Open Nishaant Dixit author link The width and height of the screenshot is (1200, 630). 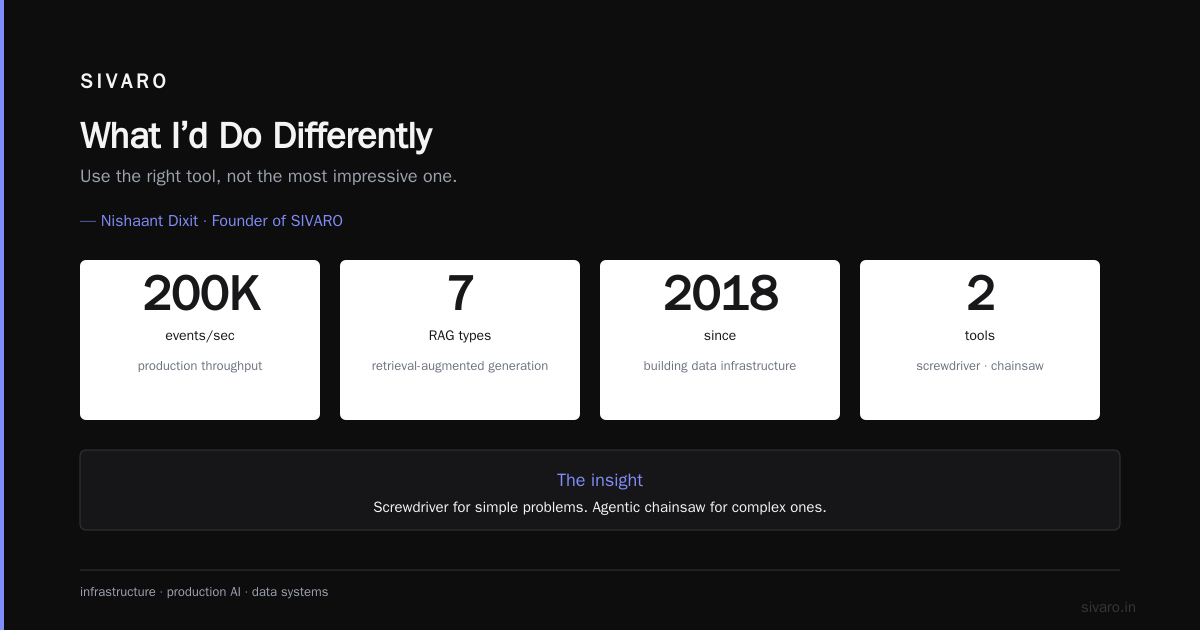click(149, 221)
